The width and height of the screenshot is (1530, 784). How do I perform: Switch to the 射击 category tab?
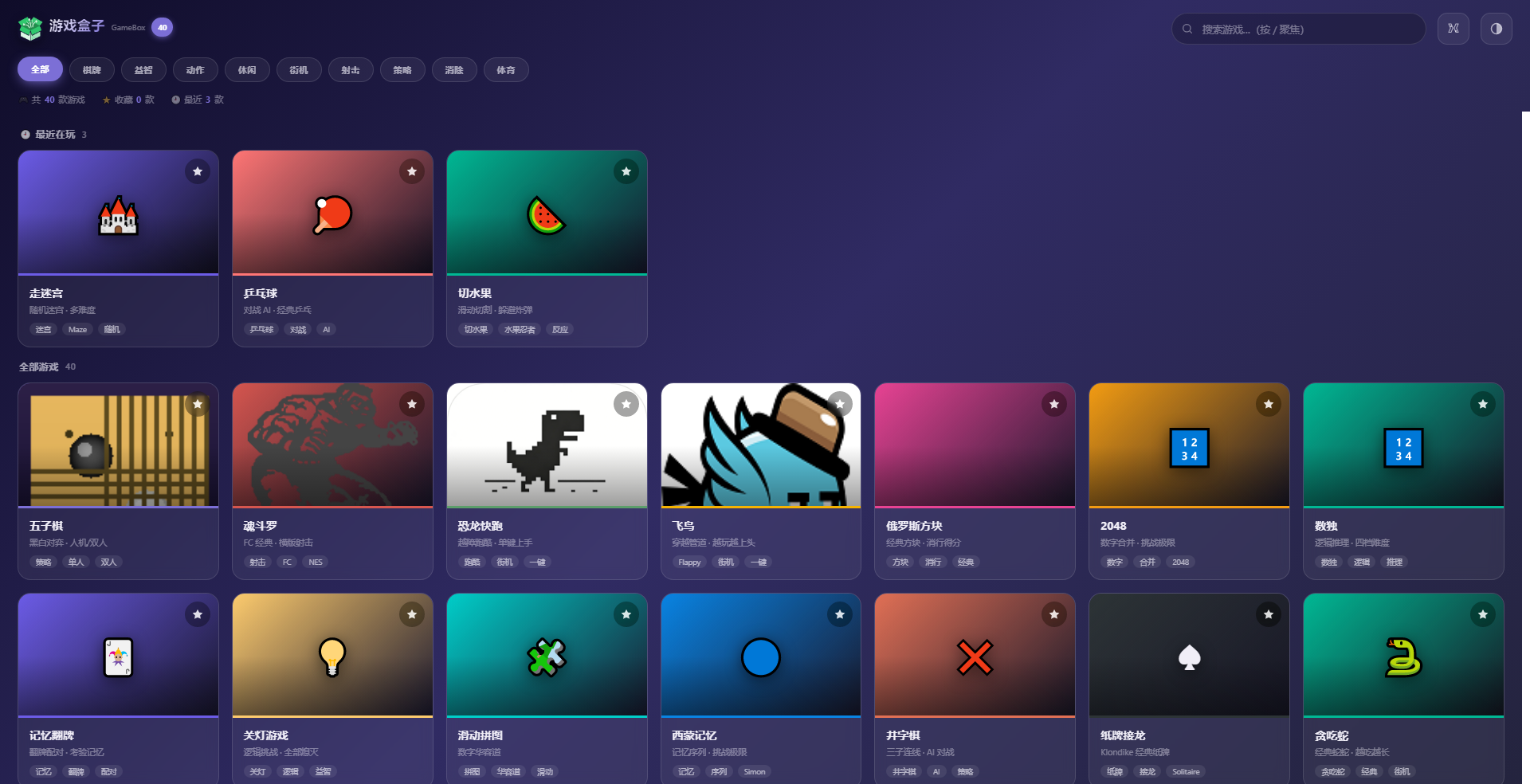[351, 70]
